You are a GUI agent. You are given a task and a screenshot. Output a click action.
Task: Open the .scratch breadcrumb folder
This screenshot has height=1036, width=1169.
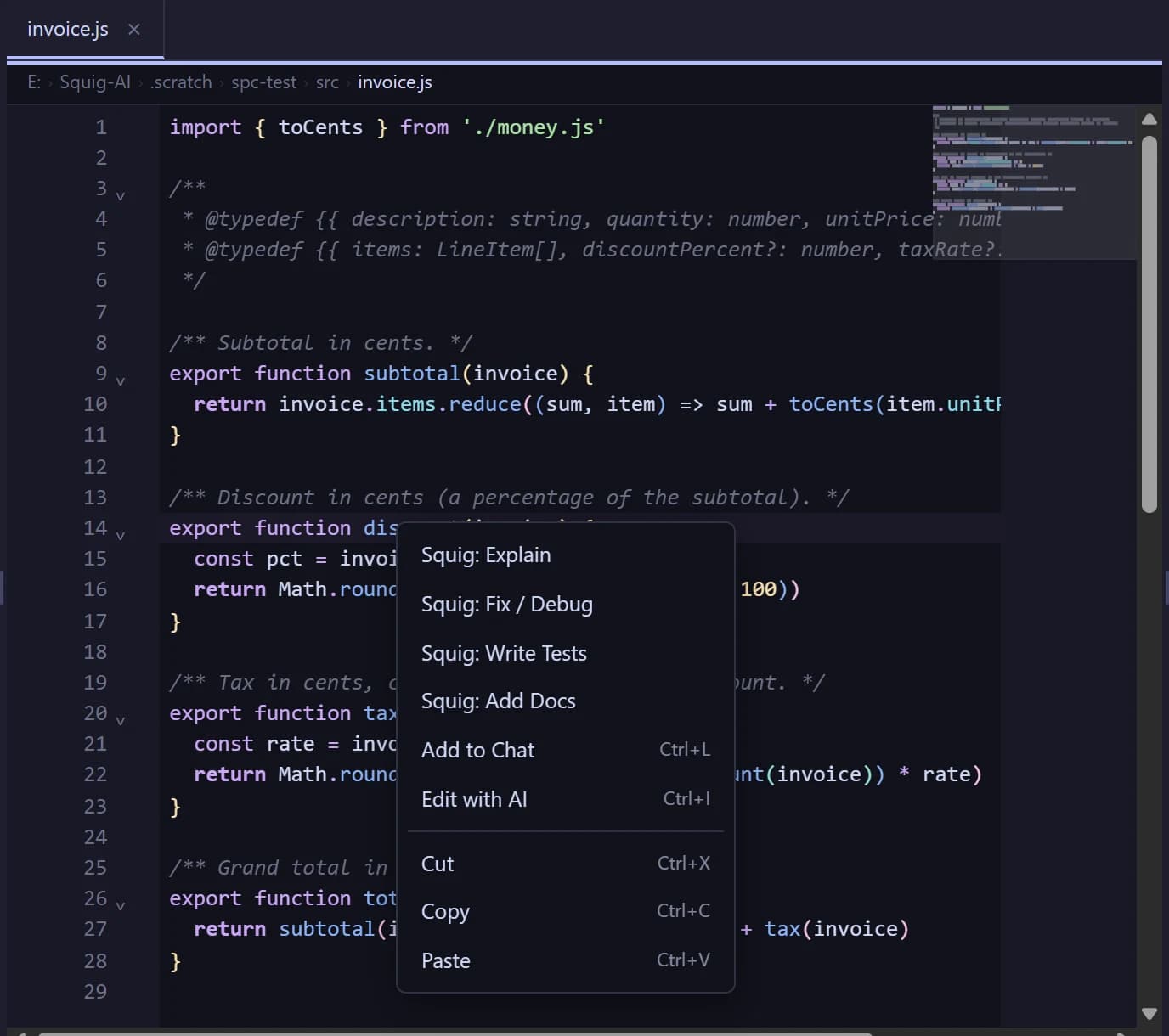pos(181,82)
